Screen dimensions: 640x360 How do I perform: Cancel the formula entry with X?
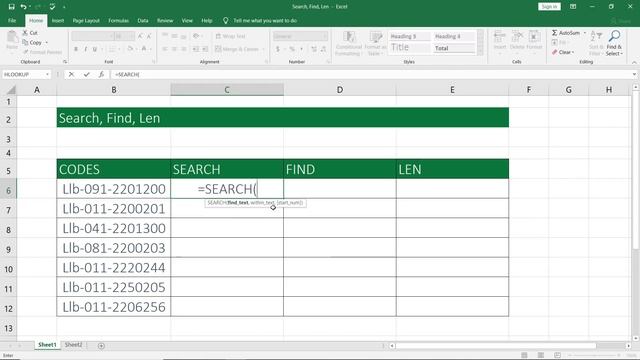(71, 74)
